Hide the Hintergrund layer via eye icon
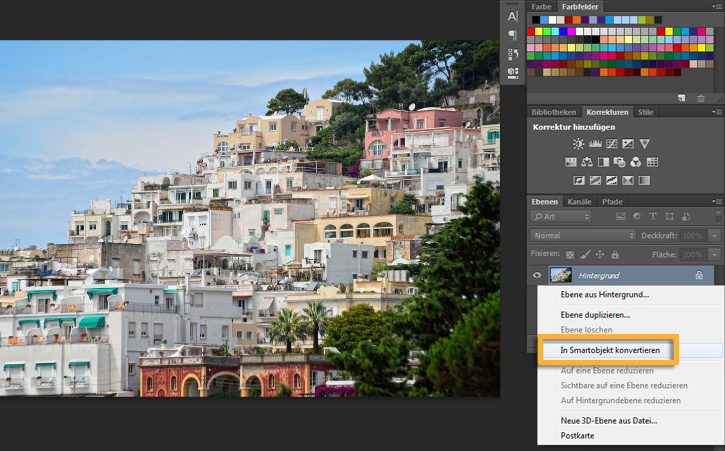This screenshot has width=725, height=451. point(537,275)
